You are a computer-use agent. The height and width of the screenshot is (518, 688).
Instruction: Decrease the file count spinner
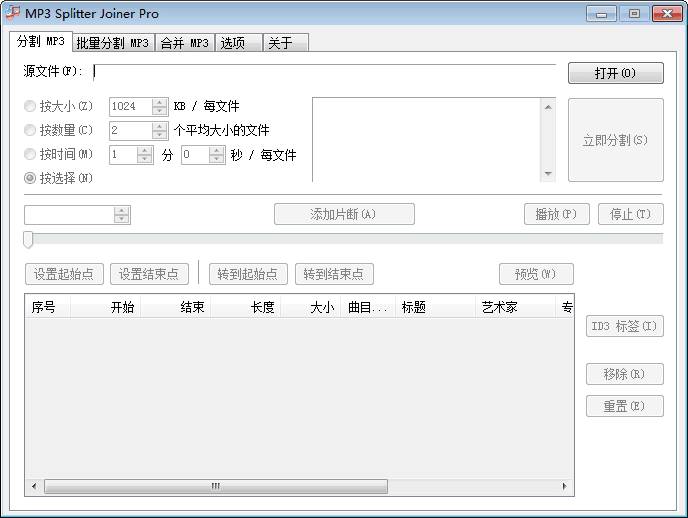(159, 135)
